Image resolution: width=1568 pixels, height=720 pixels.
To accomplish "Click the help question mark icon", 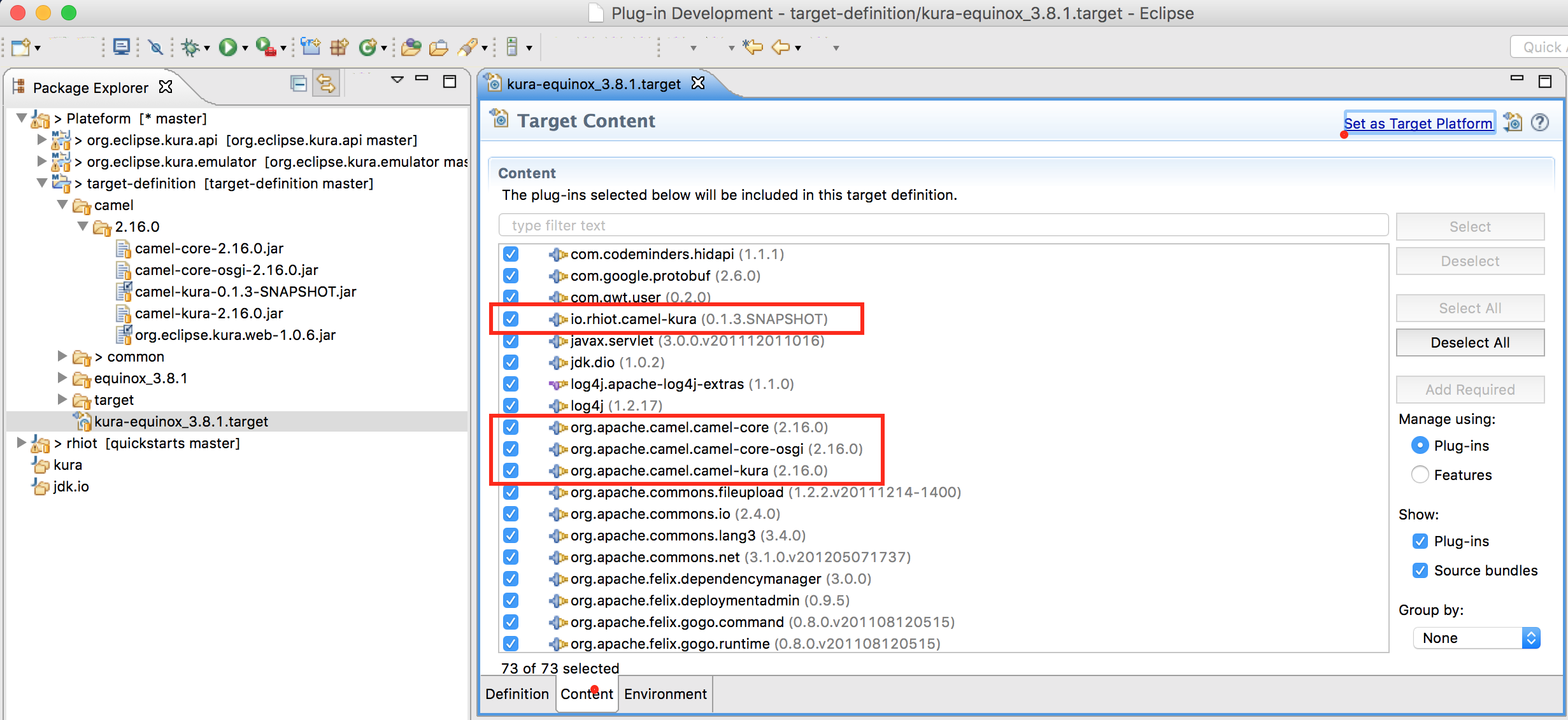I will pyautogui.click(x=1539, y=122).
